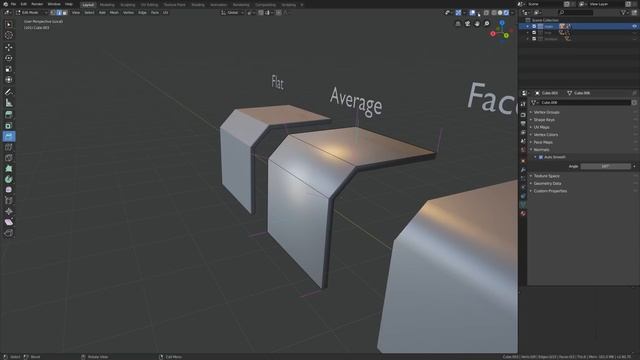The height and width of the screenshot is (360, 640).
Task: Switch to wireframe viewport shading
Action: coord(493,13)
